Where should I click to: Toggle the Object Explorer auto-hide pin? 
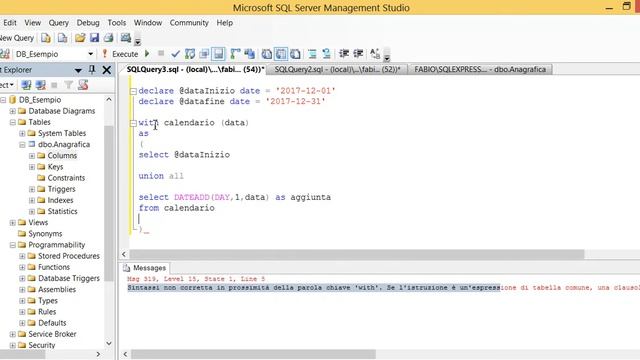[x=92, y=70]
